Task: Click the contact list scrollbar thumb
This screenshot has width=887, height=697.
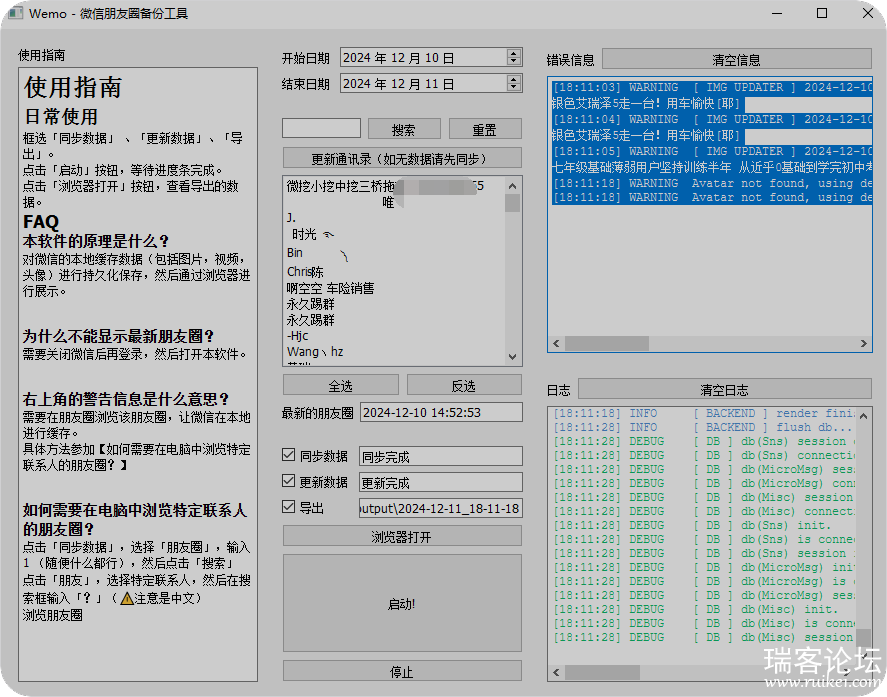Action: (513, 203)
